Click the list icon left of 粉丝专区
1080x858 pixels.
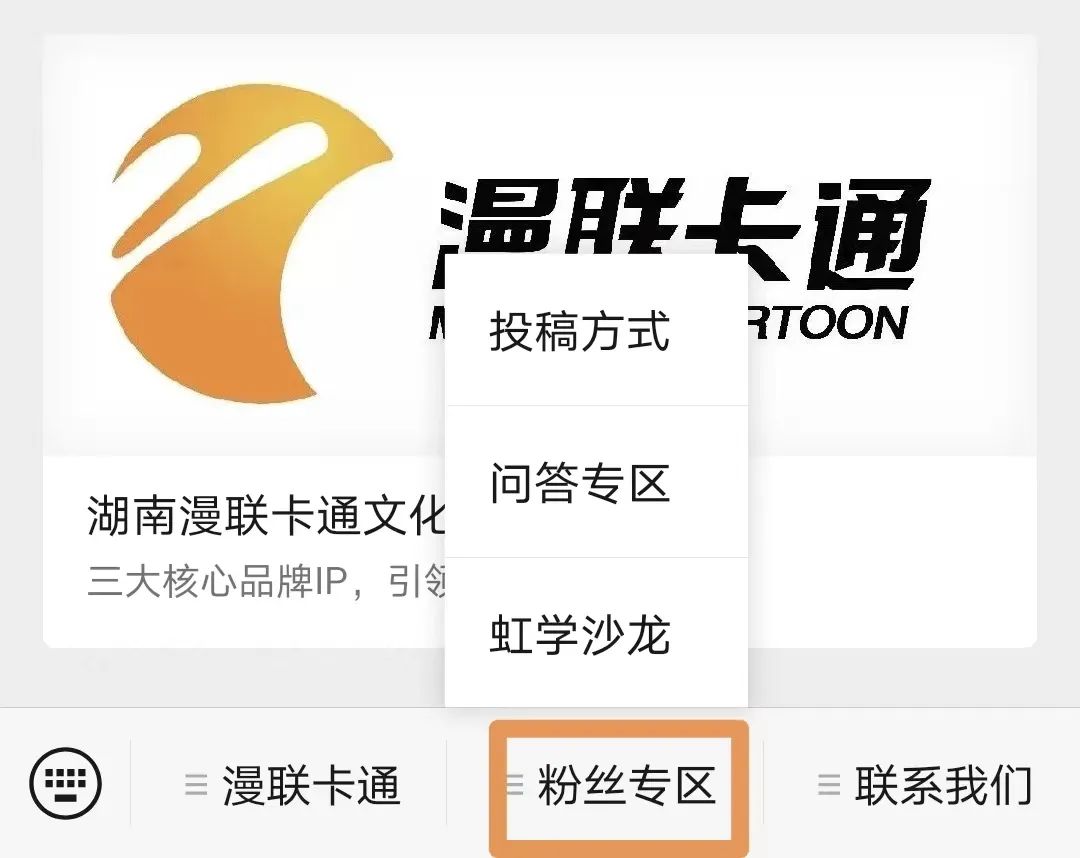pos(515,784)
